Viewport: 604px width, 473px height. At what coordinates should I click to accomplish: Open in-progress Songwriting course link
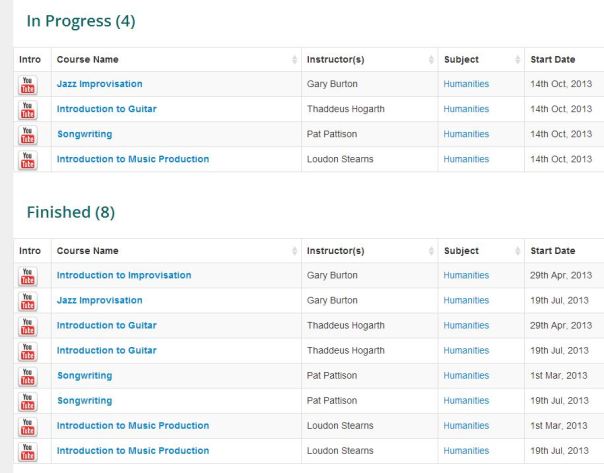click(84, 134)
